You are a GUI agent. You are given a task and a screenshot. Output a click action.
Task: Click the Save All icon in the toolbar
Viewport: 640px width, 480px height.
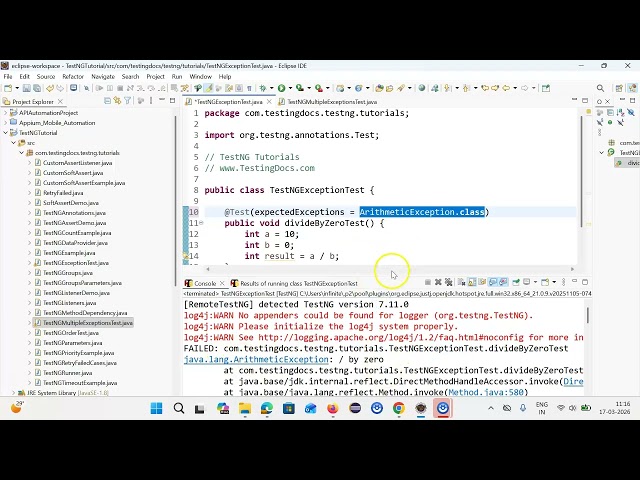(37, 88)
